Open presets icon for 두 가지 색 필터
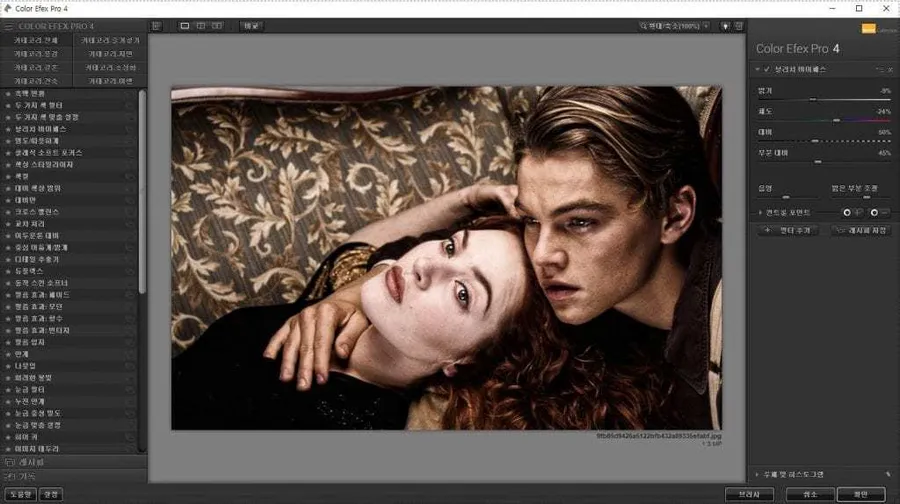The width and height of the screenshot is (900, 504). (x=129, y=106)
